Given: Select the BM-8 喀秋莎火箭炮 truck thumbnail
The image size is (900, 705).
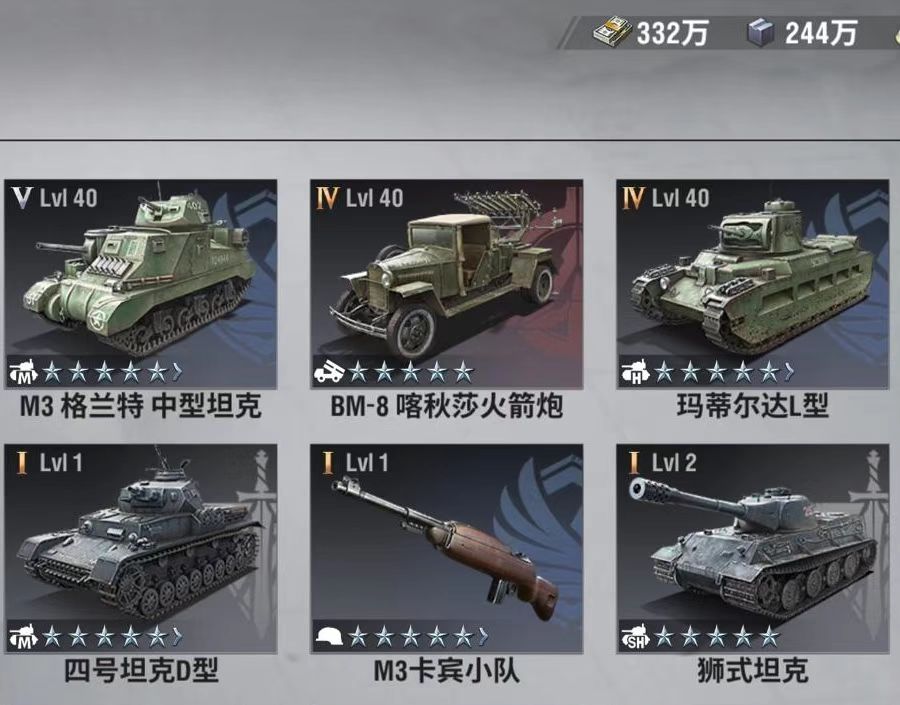Looking at the screenshot, I should click(x=447, y=284).
